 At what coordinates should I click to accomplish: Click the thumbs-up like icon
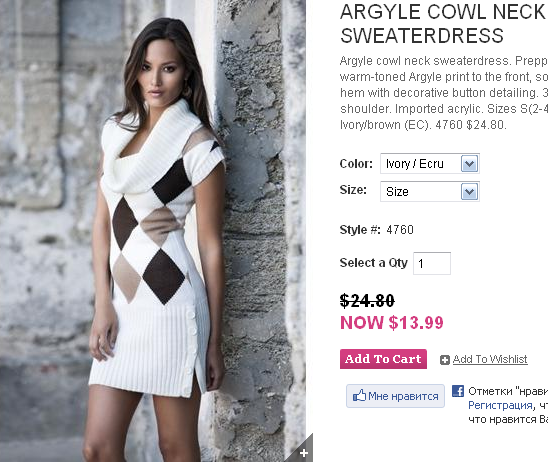[359, 396]
